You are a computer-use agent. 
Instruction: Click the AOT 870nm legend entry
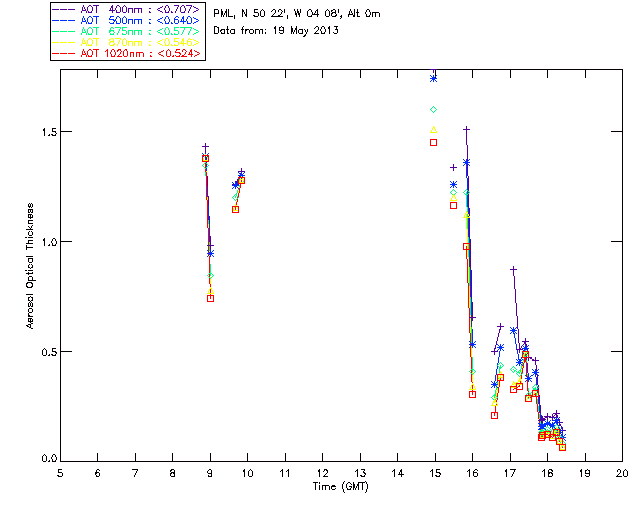point(126,42)
